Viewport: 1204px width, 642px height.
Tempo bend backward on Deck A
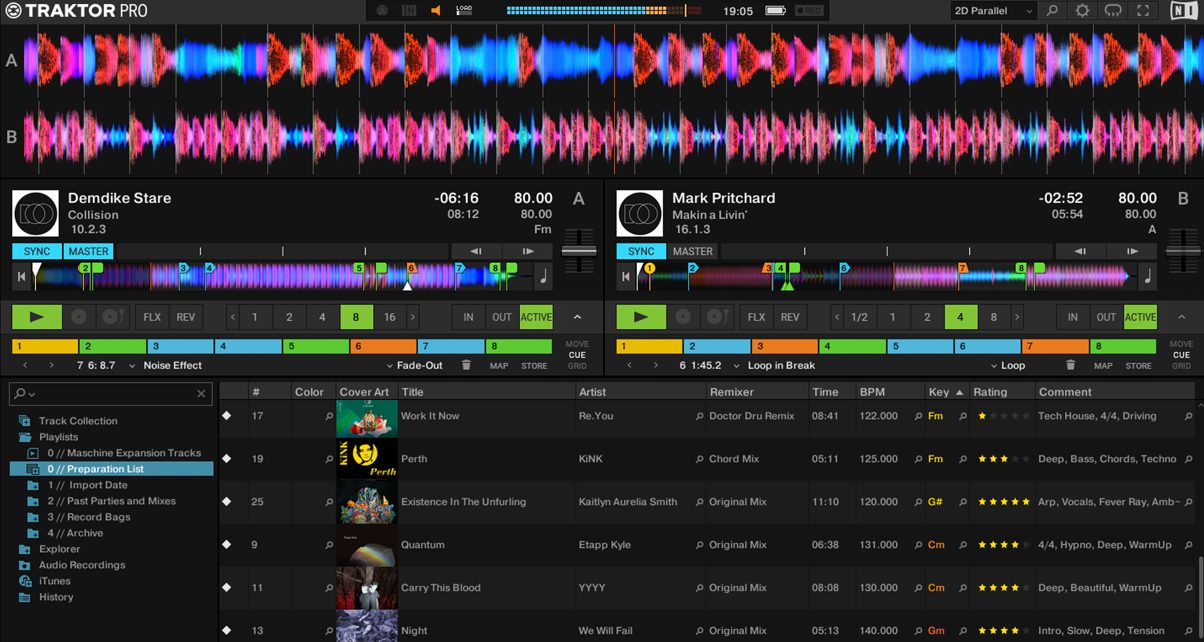(476, 251)
